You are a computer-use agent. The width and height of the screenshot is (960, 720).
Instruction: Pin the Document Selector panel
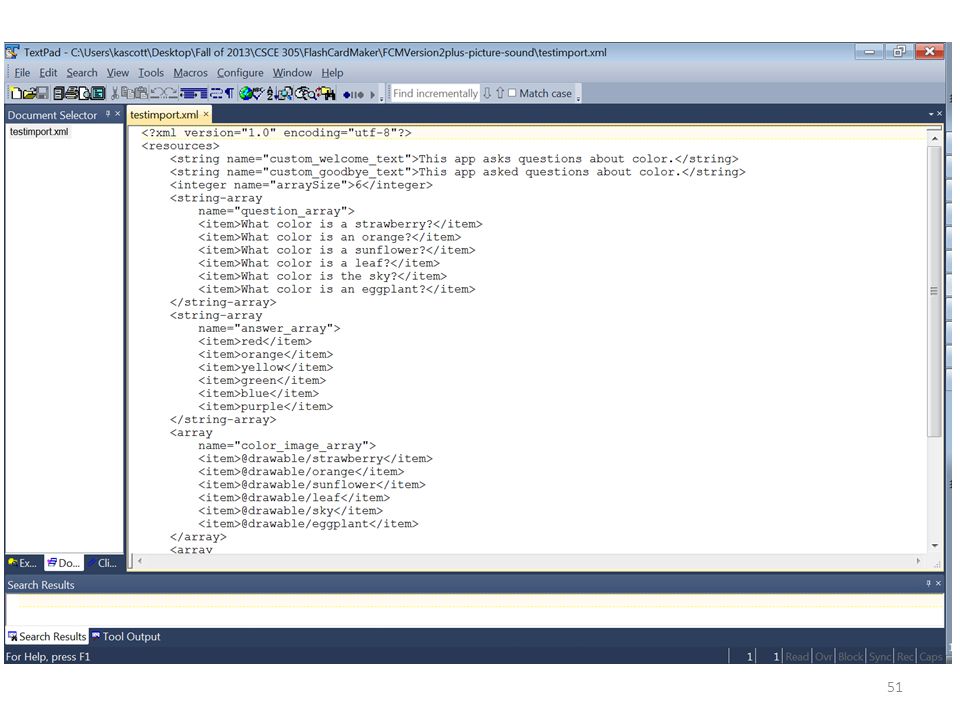(108, 114)
